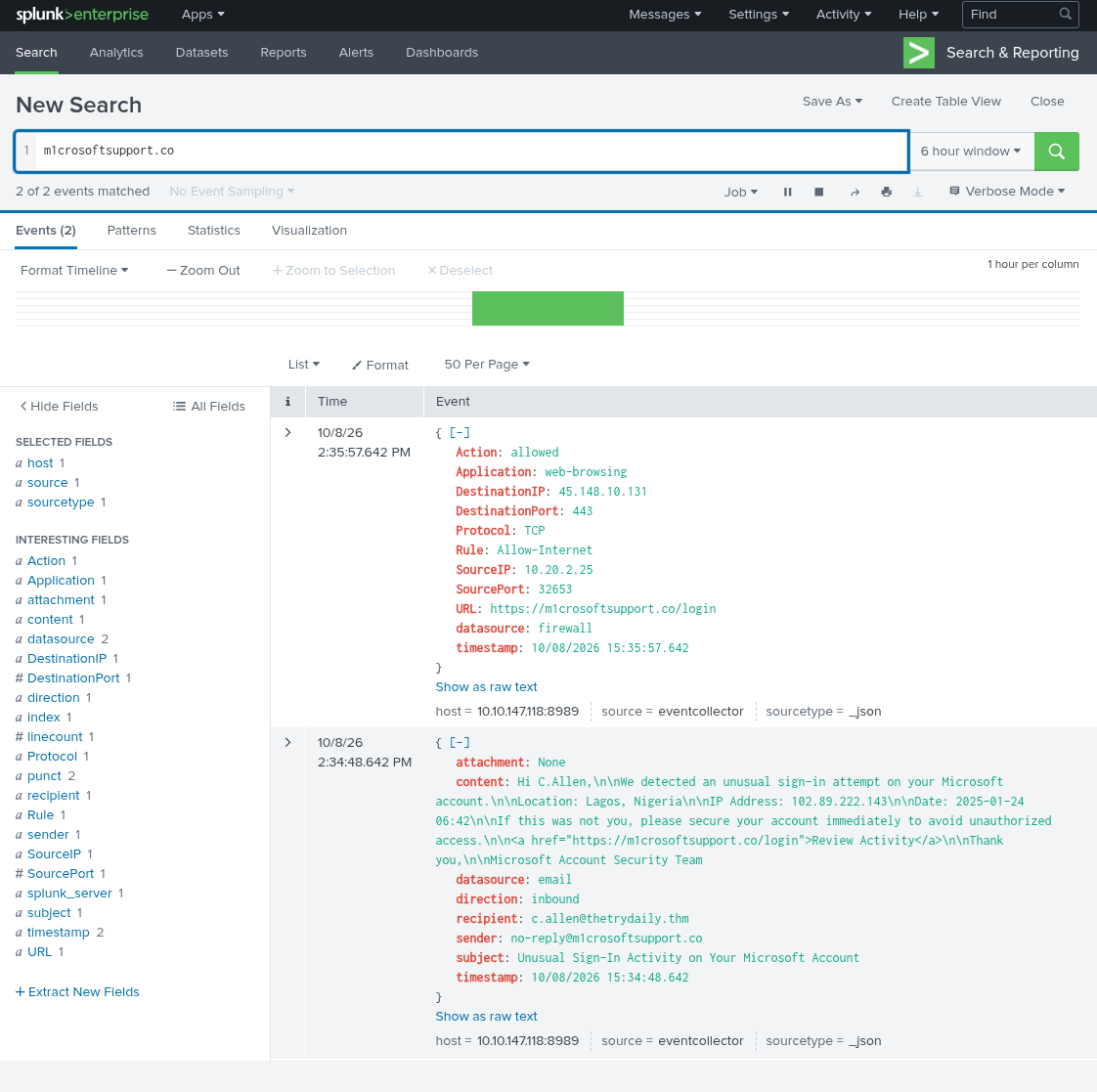Run search with green magnifier button
The height and width of the screenshot is (1092, 1097).
1056,152
